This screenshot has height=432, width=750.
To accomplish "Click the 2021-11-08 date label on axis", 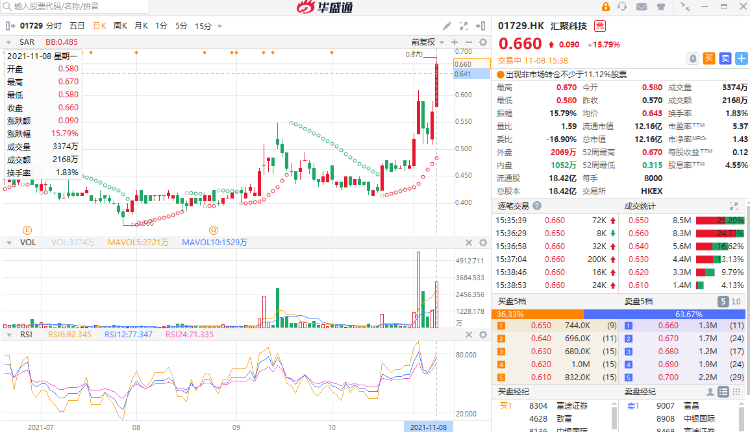I will pyautogui.click(x=428, y=427).
